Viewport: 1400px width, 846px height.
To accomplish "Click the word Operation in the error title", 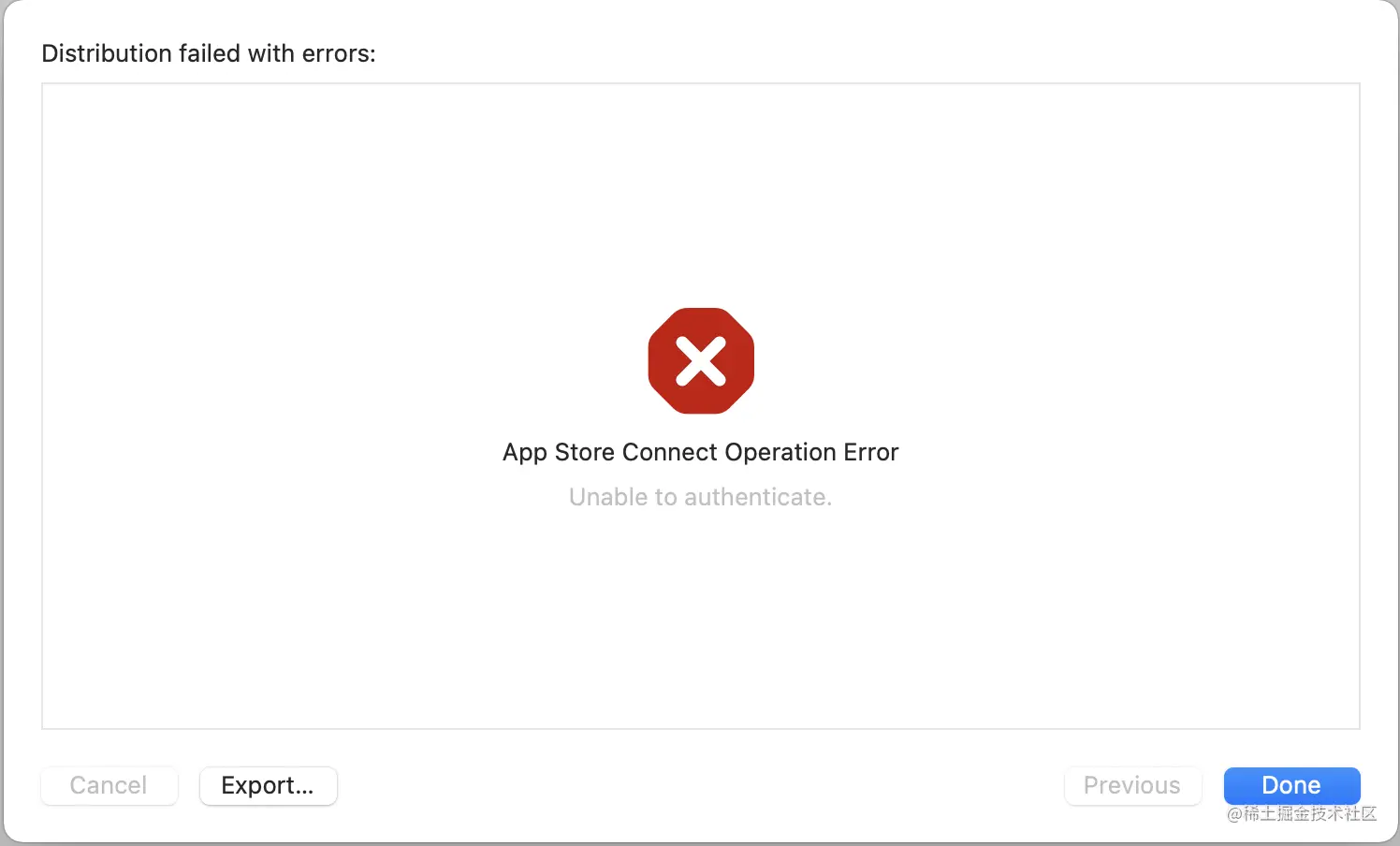I will [780, 452].
